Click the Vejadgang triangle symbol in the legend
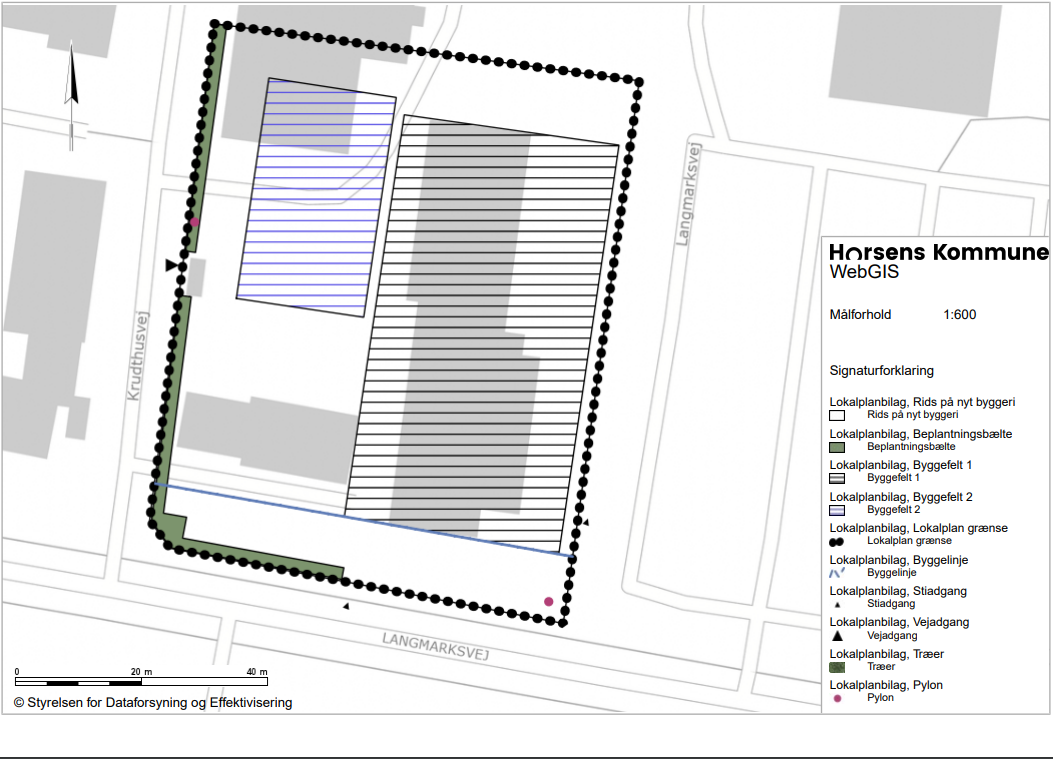Screen dimensions: 1053x759 (x=838, y=635)
